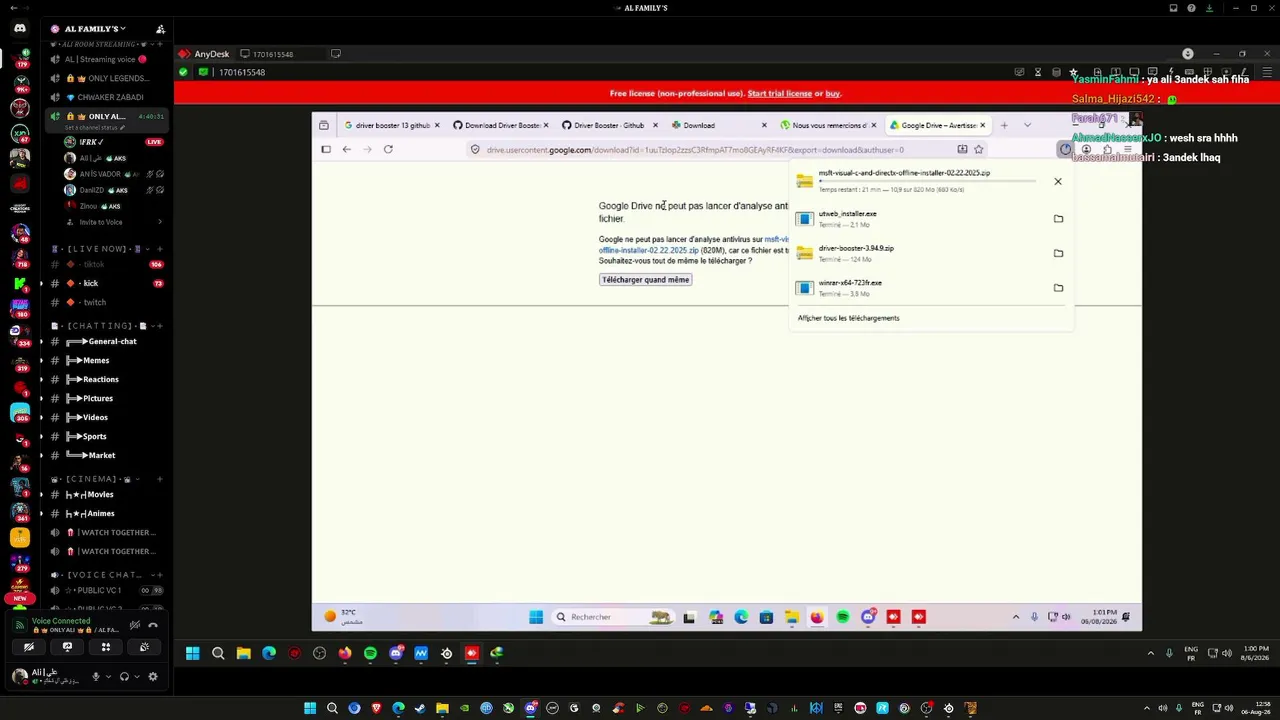The height and width of the screenshot is (720, 1280).
Task: Open the General-chat channel
Action: point(105,341)
